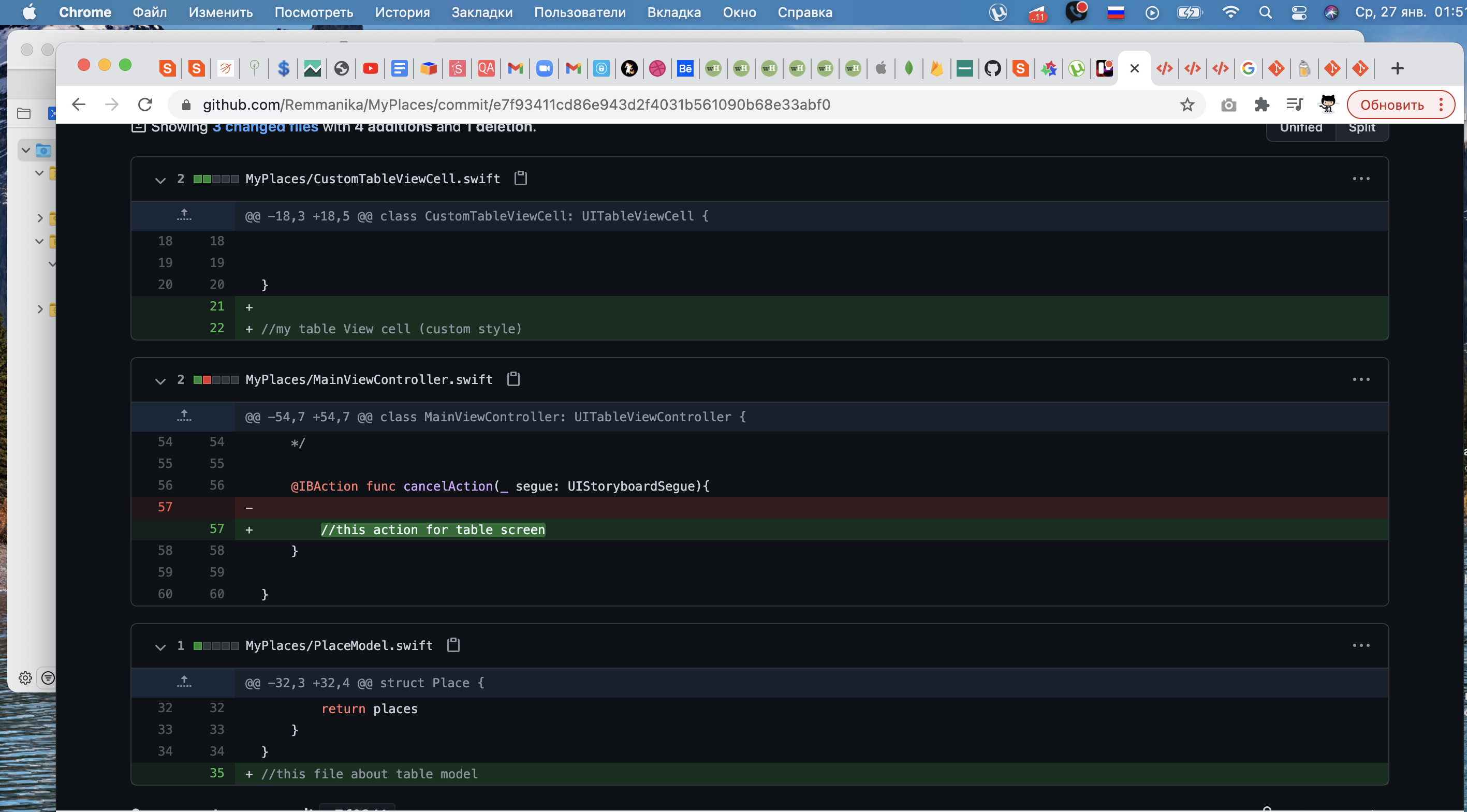The image size is (1467, 812).
Task: Switch to the uTorrent tab
Action: 1076,69
